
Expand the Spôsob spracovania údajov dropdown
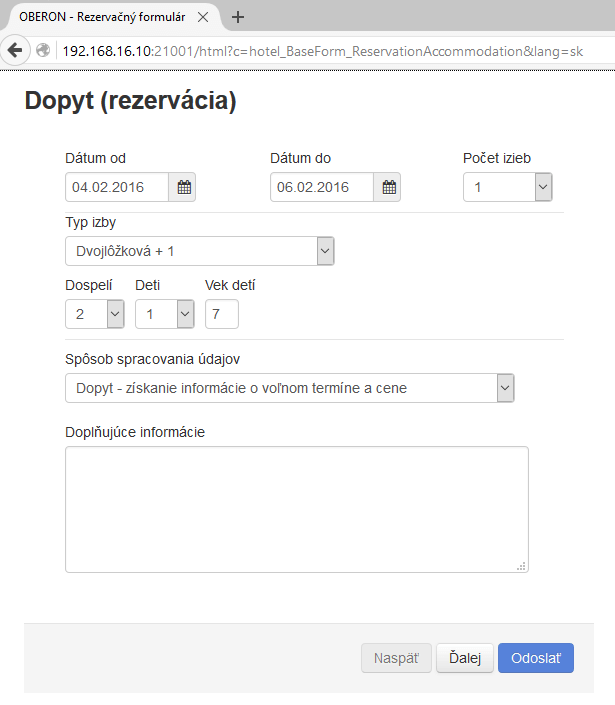289,388
